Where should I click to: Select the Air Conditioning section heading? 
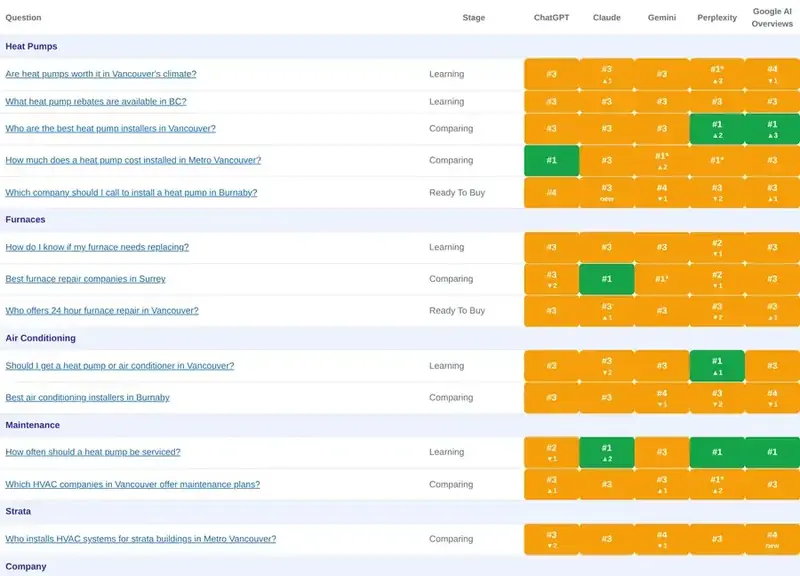coord(40,338)
